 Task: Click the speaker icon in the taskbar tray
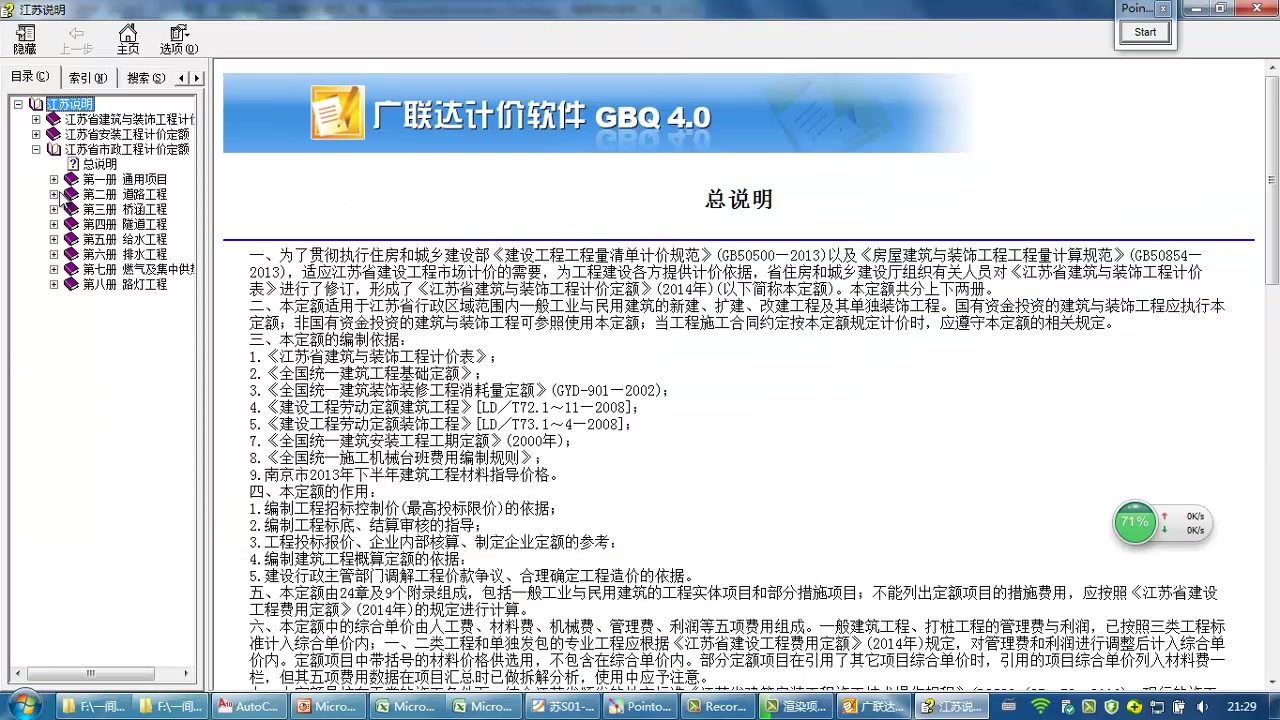pyautogui.click(x=1202, y=707)
